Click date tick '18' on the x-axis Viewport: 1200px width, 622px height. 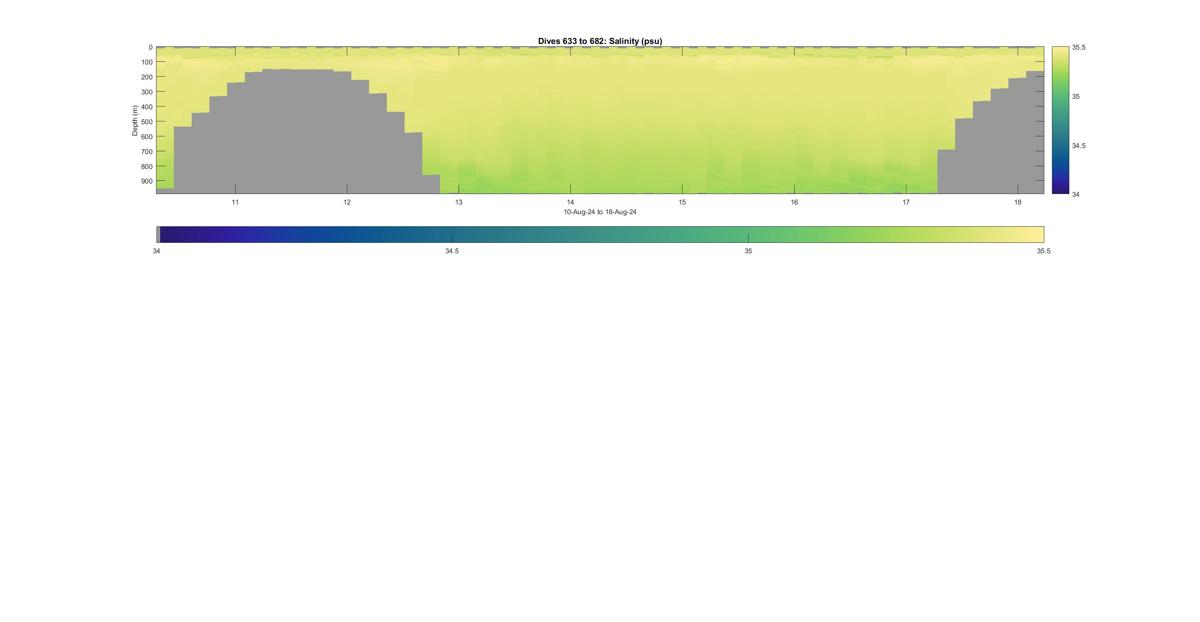[x=1018, y=202]
